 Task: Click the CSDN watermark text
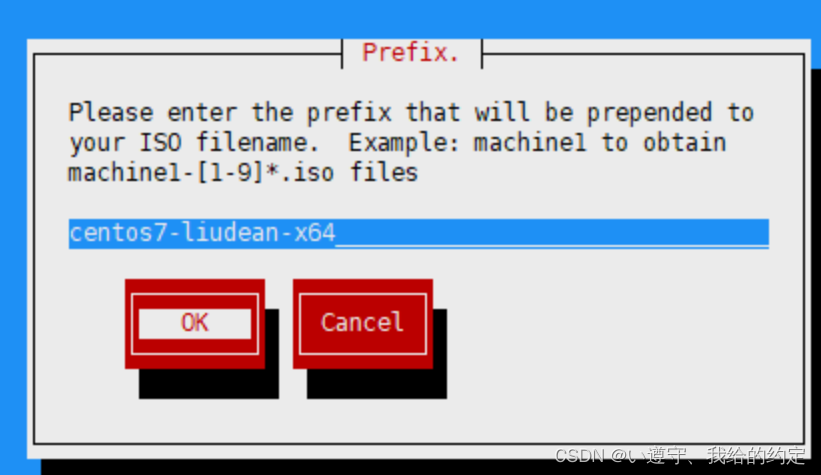coord(680,456)
